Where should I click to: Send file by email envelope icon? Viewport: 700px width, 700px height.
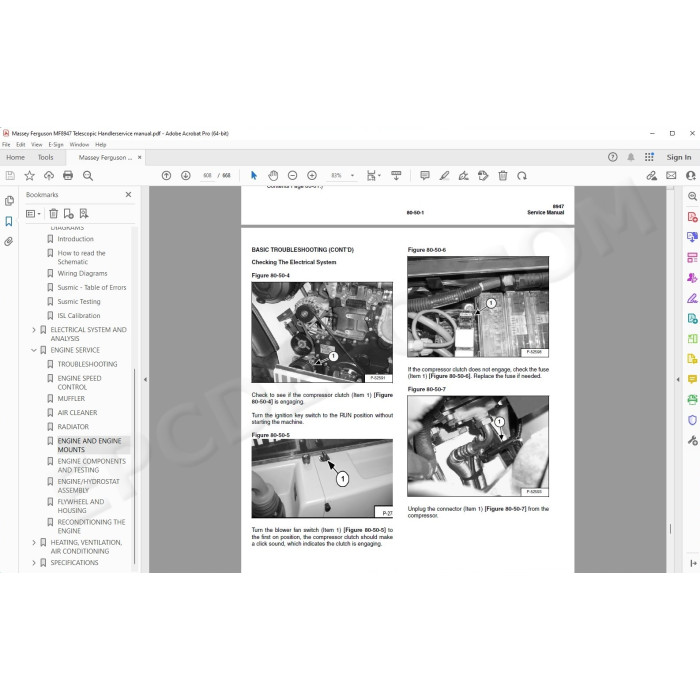[671, 175]
